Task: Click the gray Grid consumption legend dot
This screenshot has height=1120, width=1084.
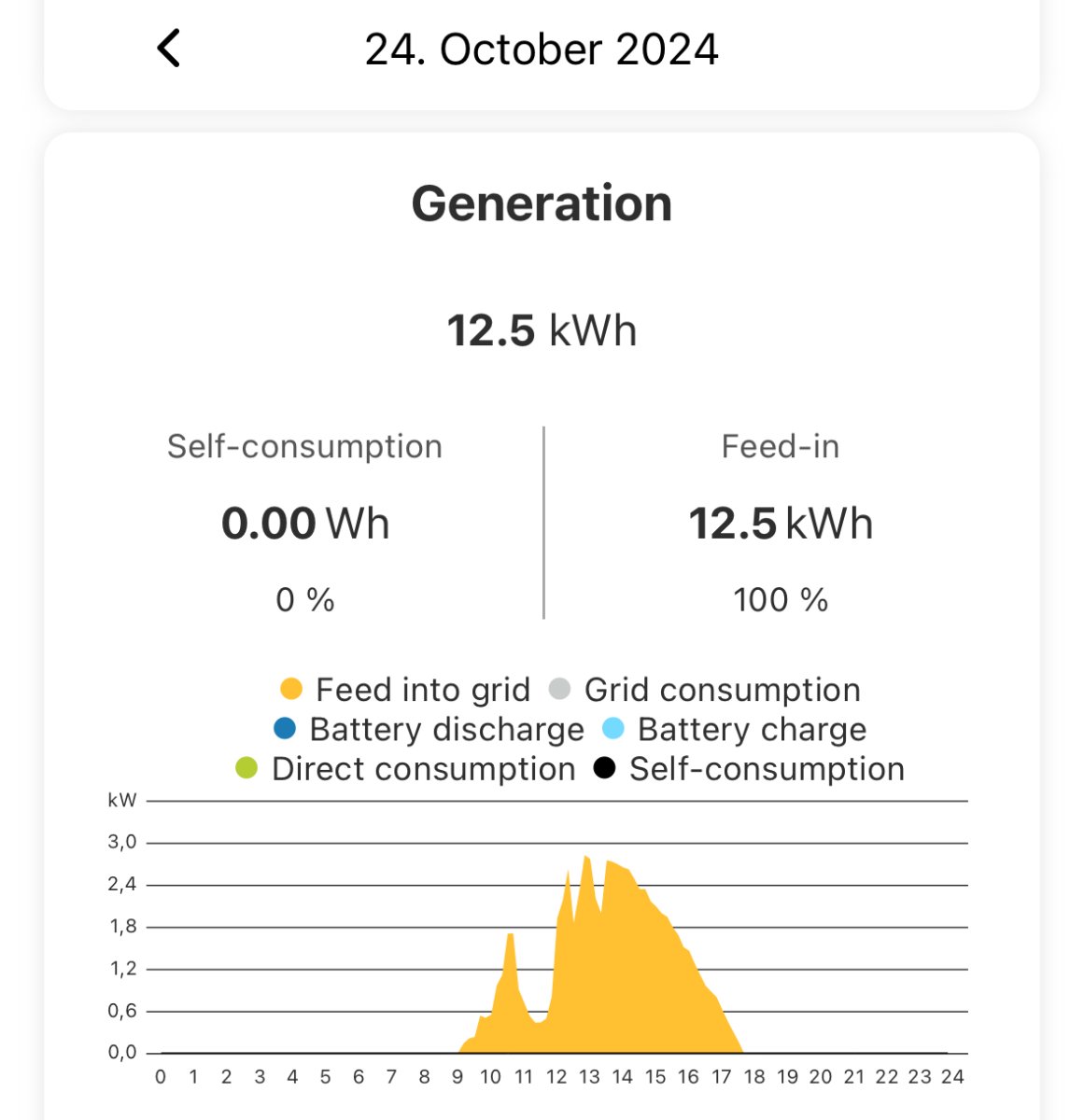Action: pos(560,690)
